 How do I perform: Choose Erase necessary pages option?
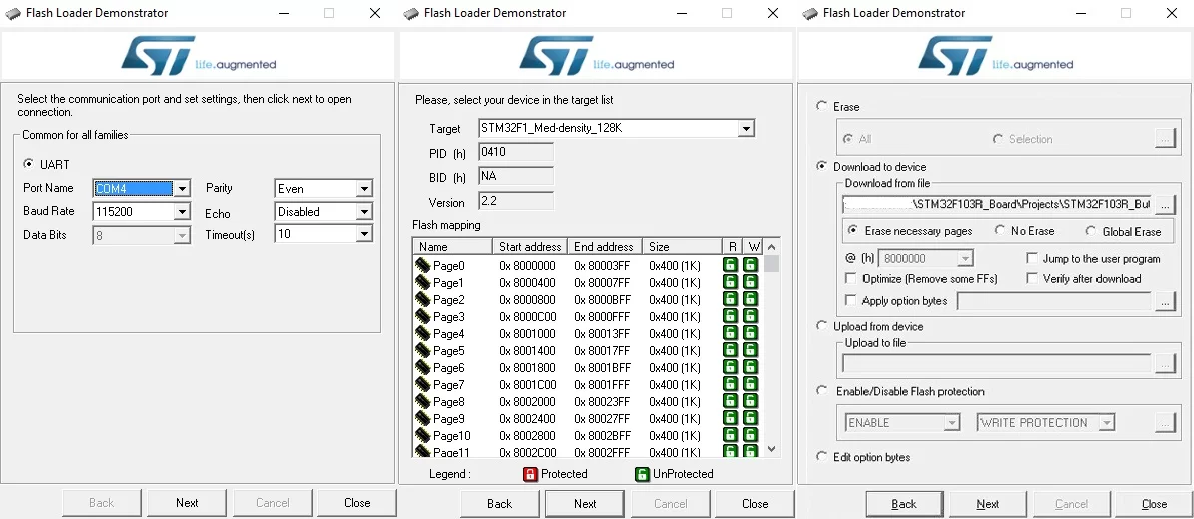point(852,230)
